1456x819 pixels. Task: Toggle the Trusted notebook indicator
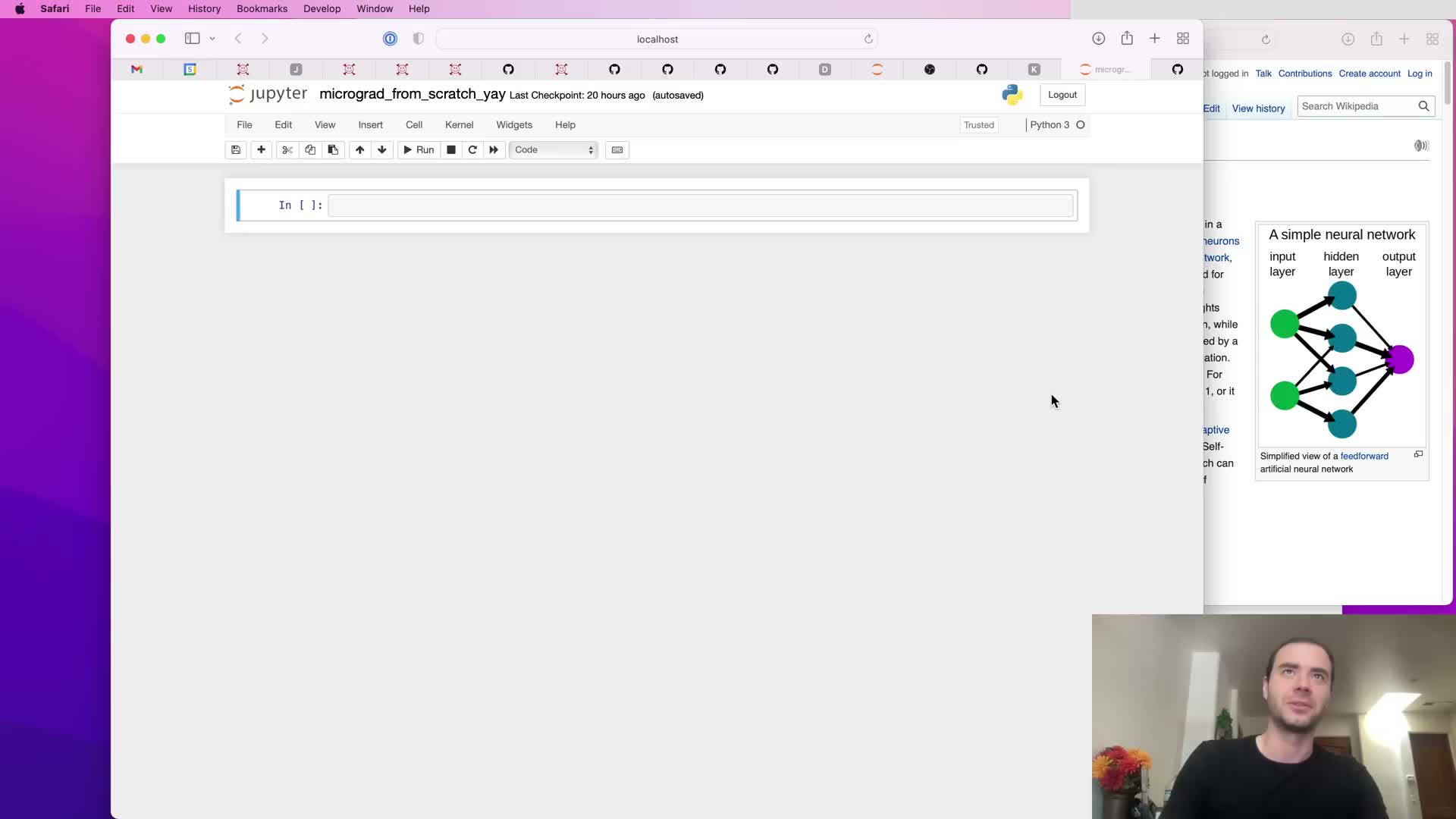978,125
